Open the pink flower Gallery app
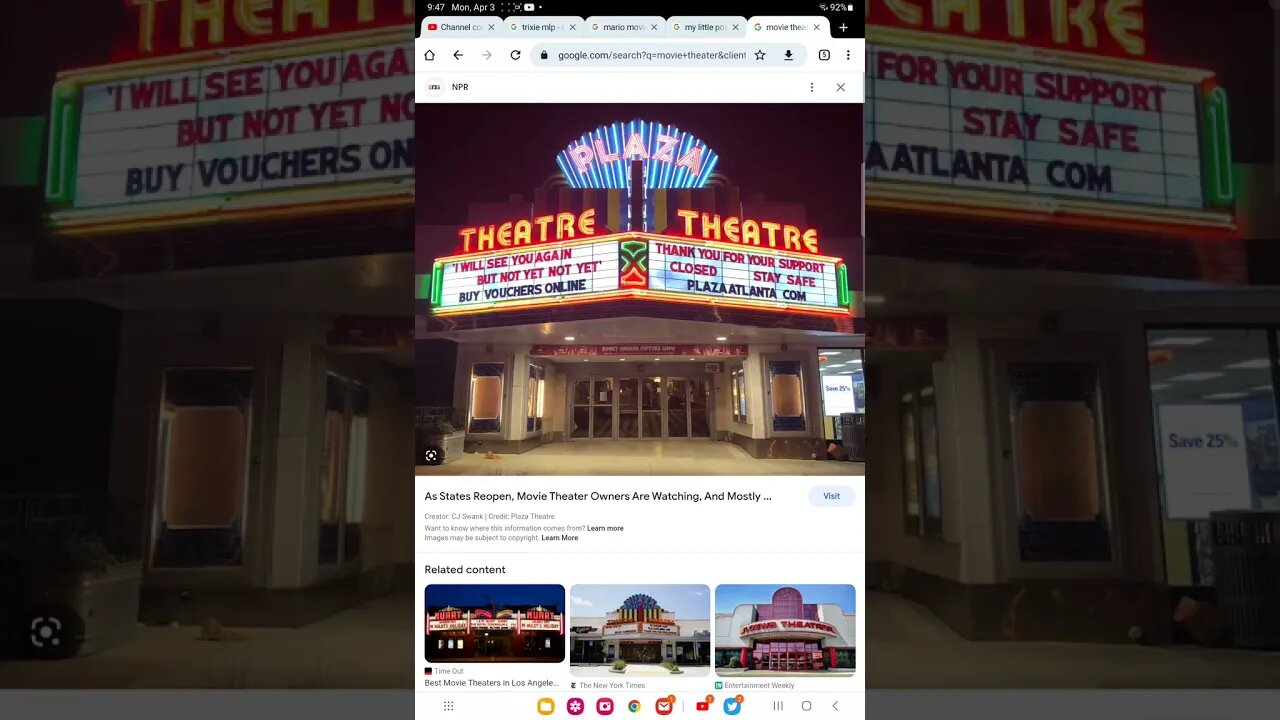Viewport: 1280px width, 720px height. pyautogui.click(x=575, y=706)
